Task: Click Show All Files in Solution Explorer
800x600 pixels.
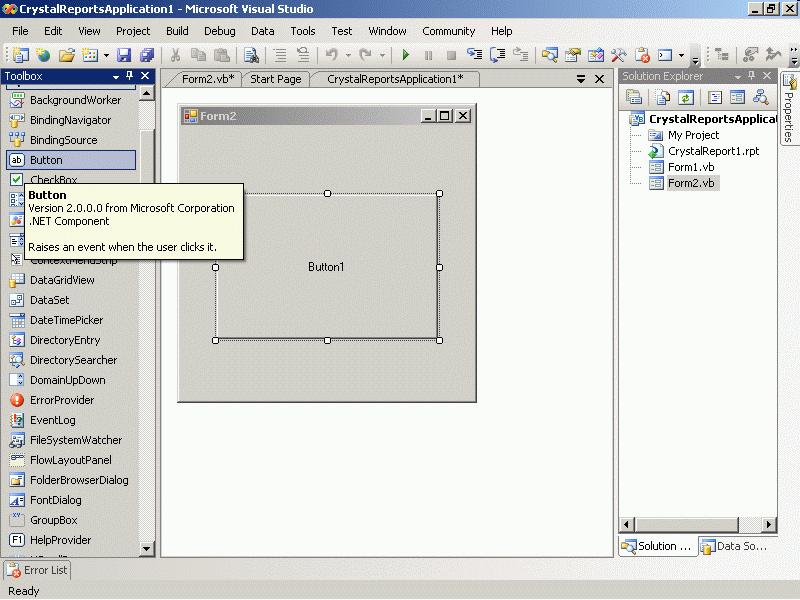Action: (x=662, y=97)
